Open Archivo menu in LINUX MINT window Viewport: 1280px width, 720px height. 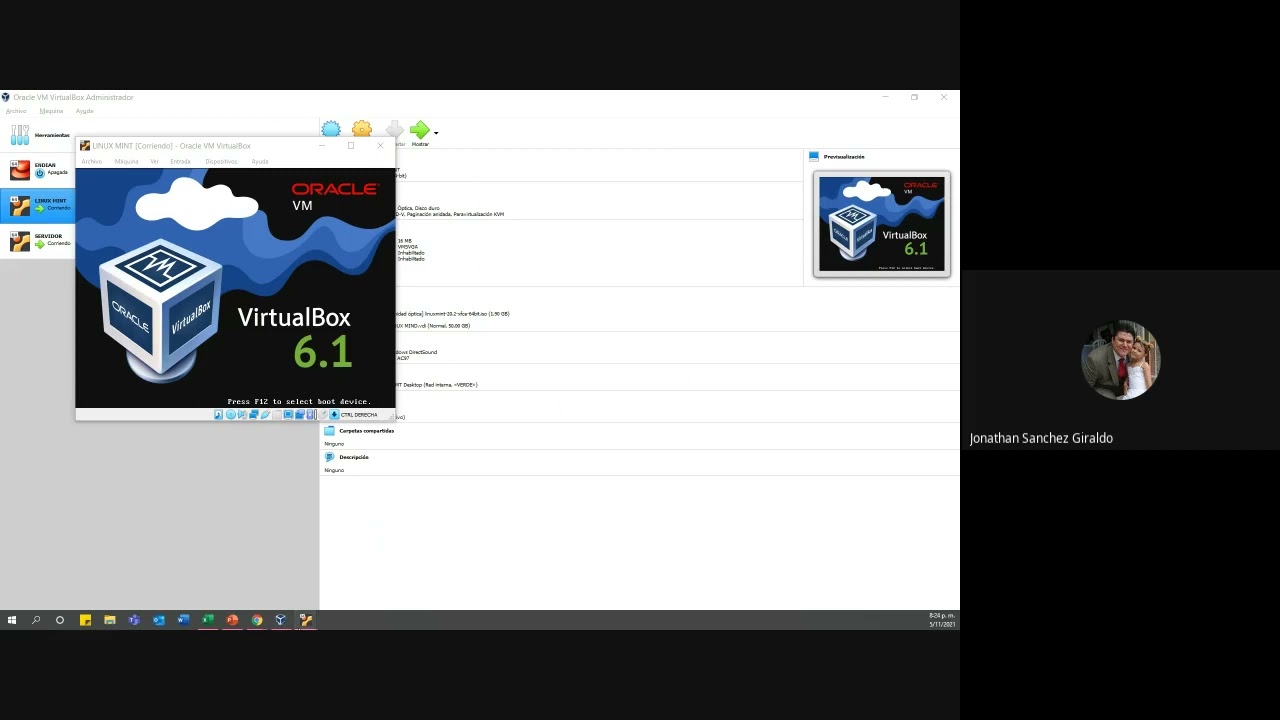coord(92,161)
